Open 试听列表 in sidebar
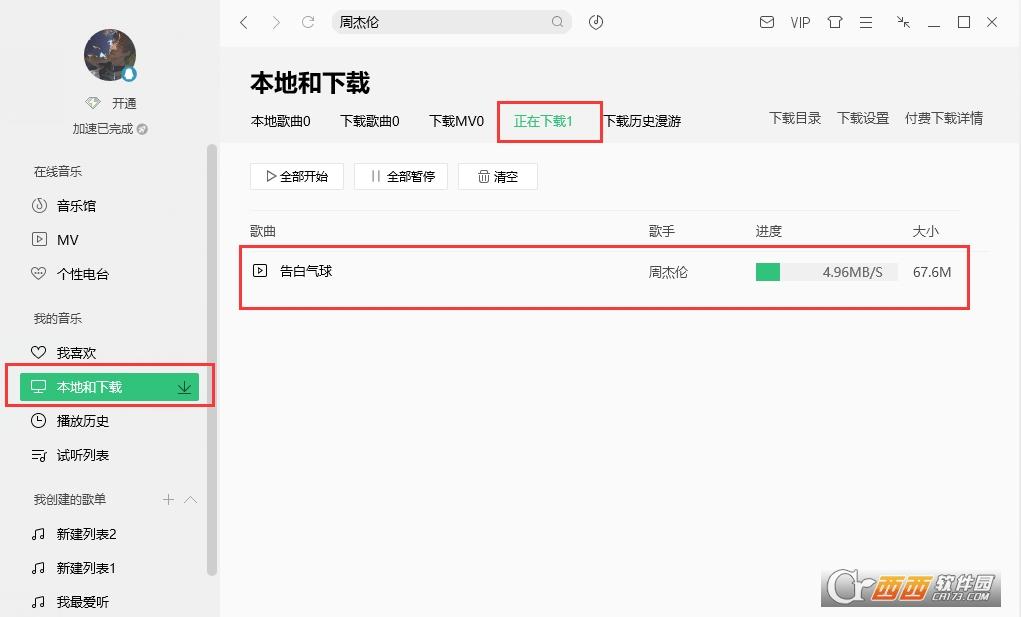Viewport: 1021px width, 617px height. (x=83, y=455)
